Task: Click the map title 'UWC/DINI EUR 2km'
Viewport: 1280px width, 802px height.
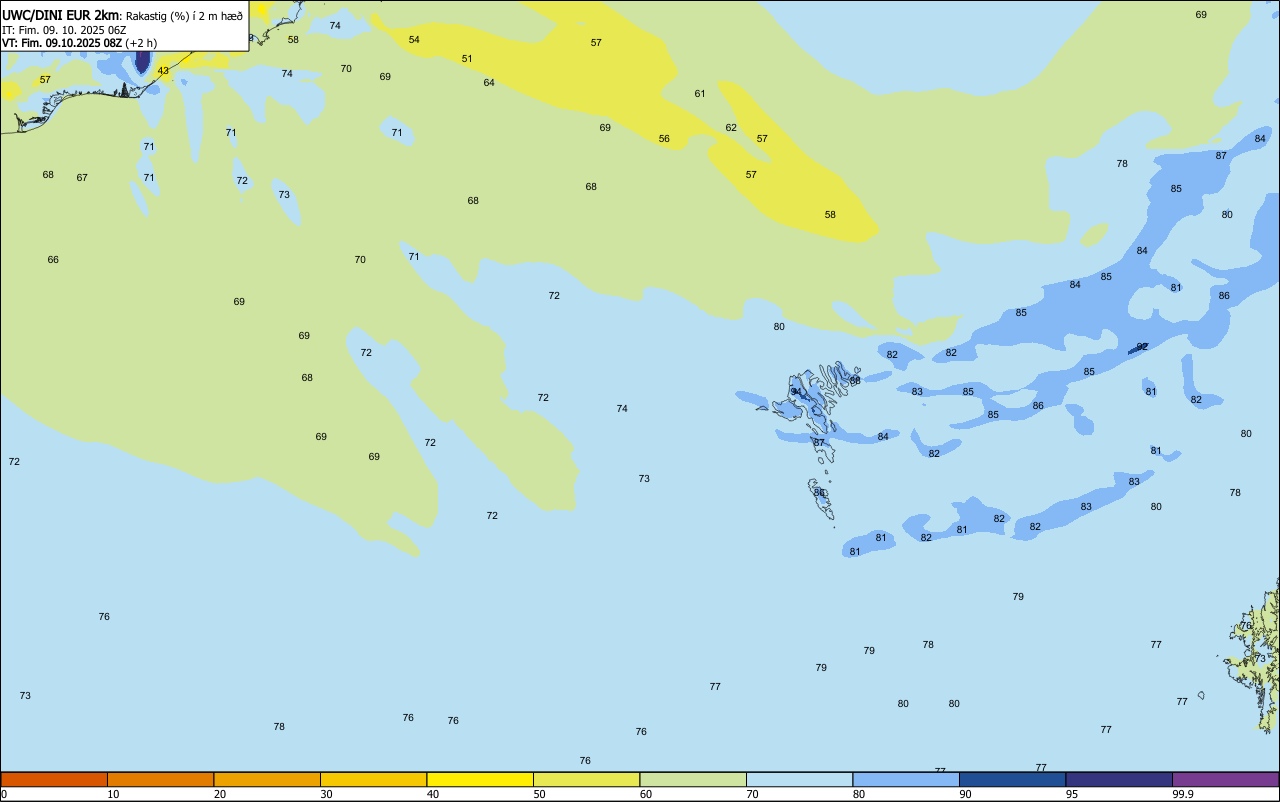Action: tap(61, 15)
